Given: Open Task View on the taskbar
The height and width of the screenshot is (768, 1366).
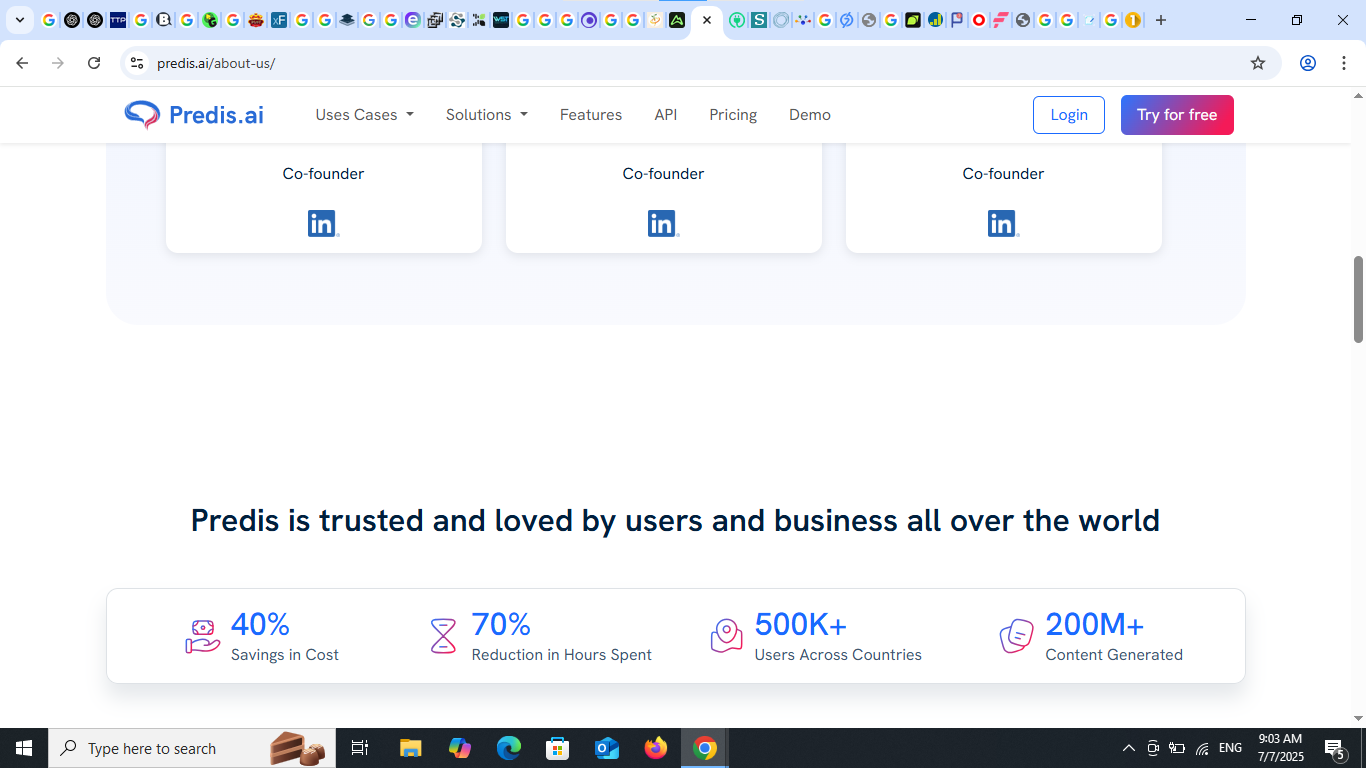Looking at the screenshot, I should pos(360,748).
